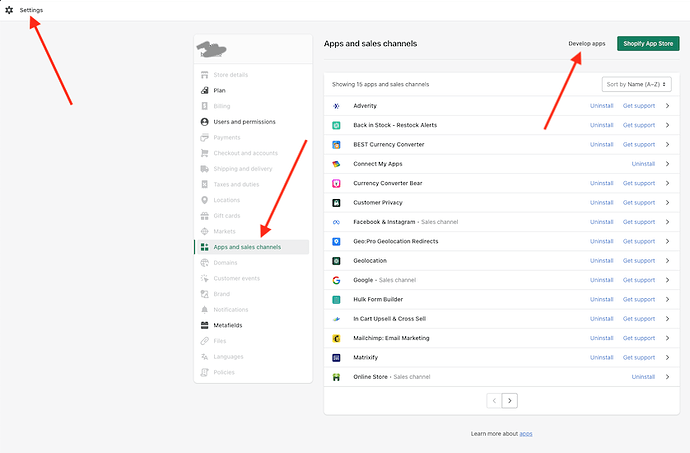Screen dimensions: 690x453
Task: Click the Settings gear icon
Action: [9, 10]
